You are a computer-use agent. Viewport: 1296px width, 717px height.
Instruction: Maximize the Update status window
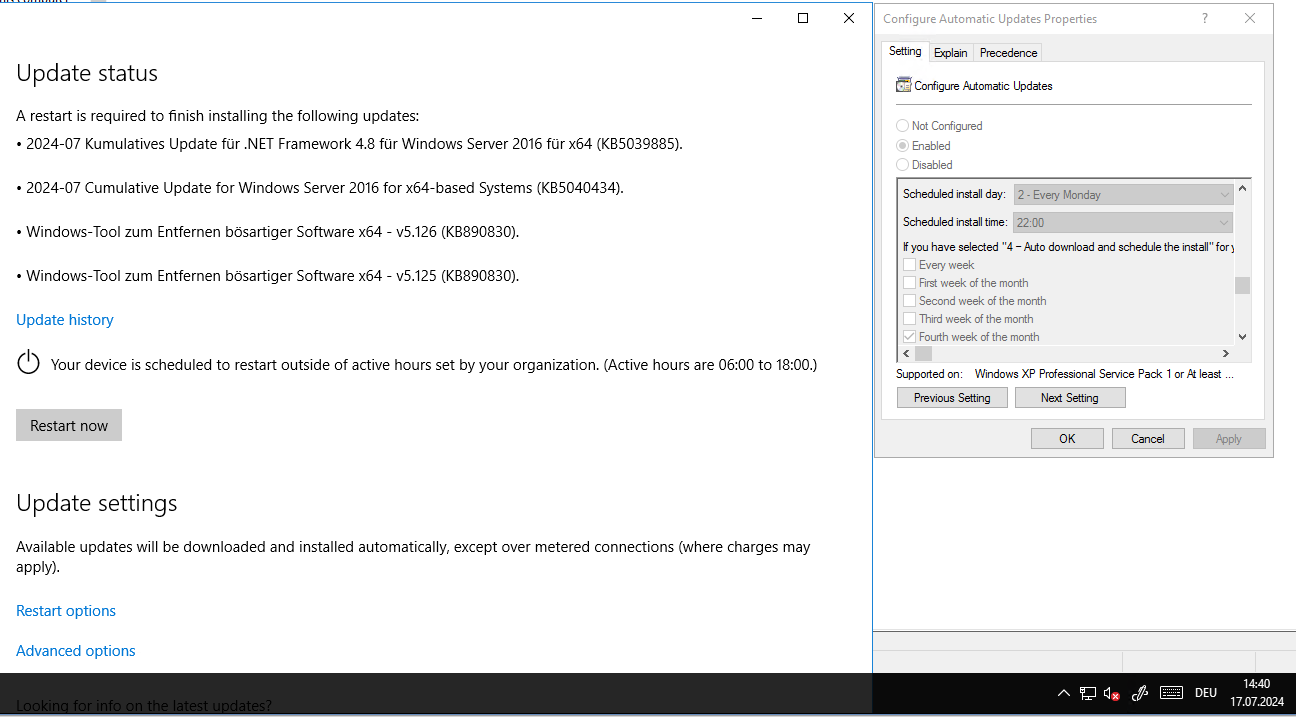click(802, 18)
